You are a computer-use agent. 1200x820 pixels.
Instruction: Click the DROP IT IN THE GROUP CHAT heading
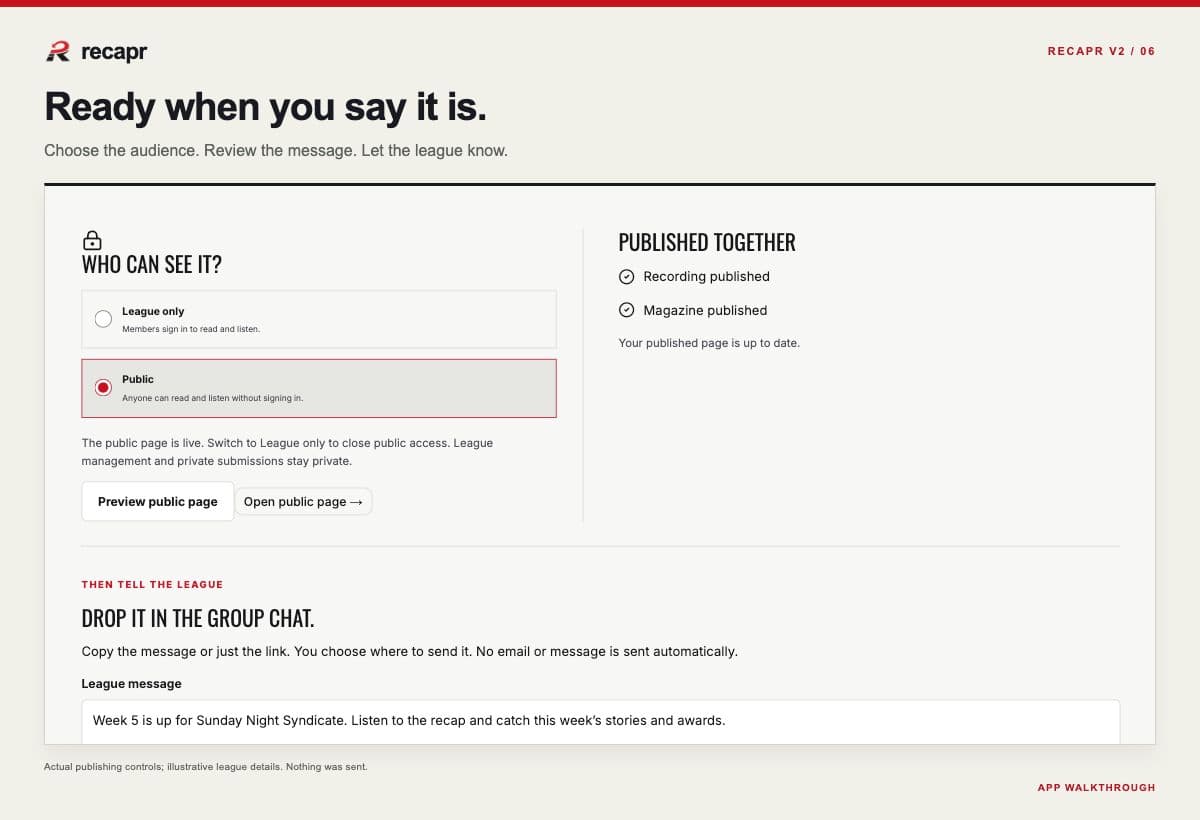[x=198, y=618]
